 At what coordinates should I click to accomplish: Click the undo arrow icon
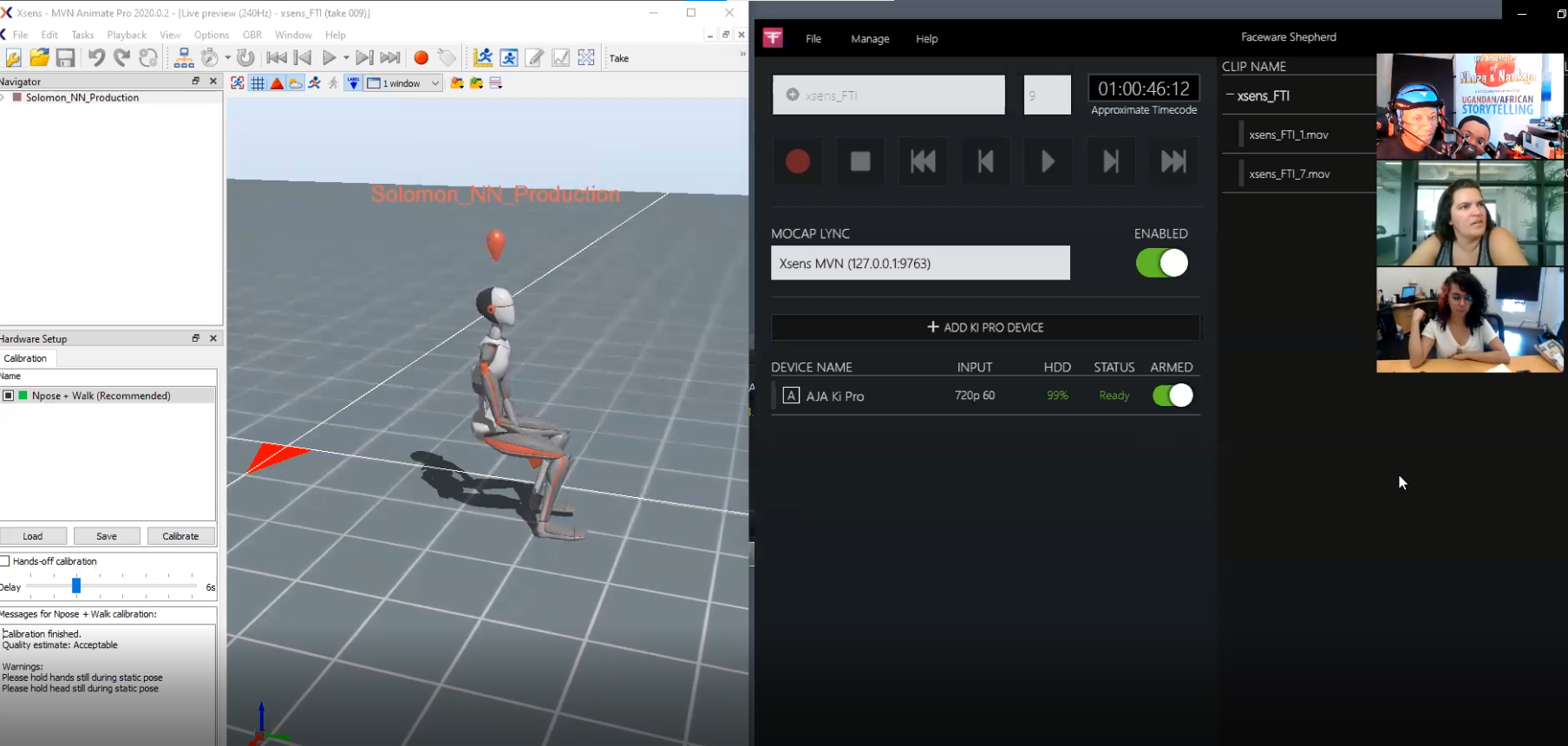(96, 58)
